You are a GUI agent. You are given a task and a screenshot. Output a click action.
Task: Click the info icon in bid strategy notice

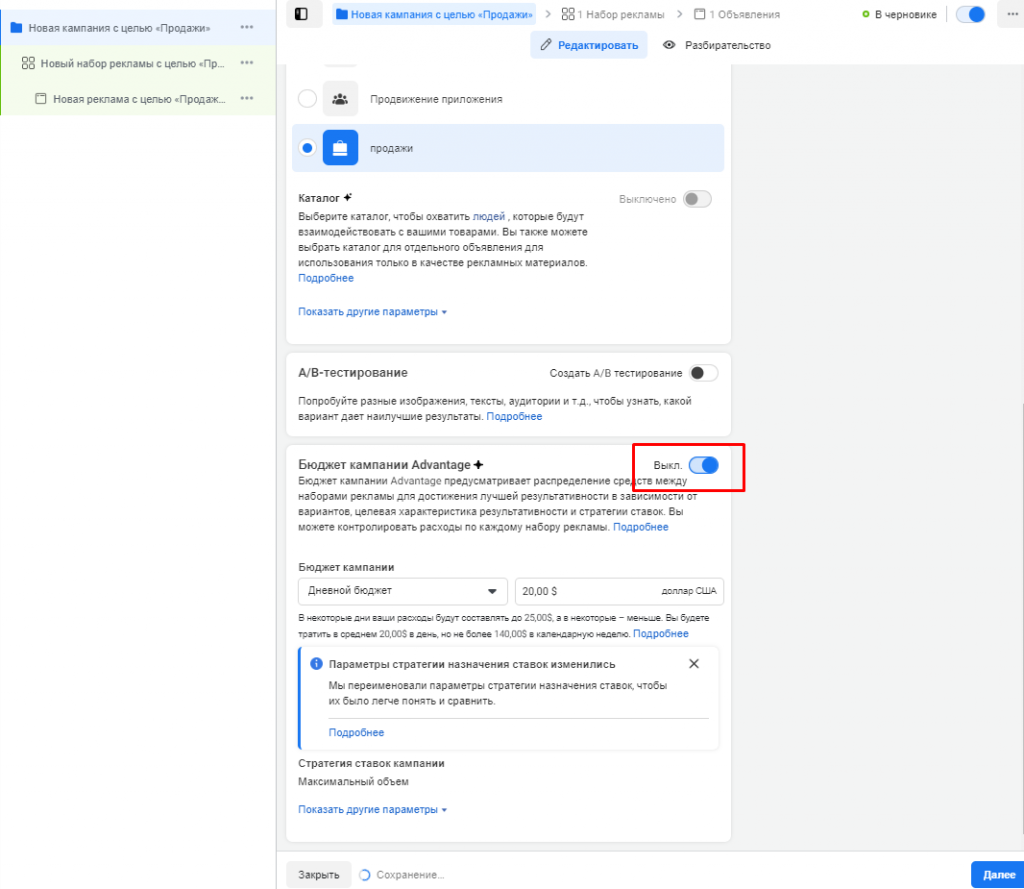[x=316, y=664]
